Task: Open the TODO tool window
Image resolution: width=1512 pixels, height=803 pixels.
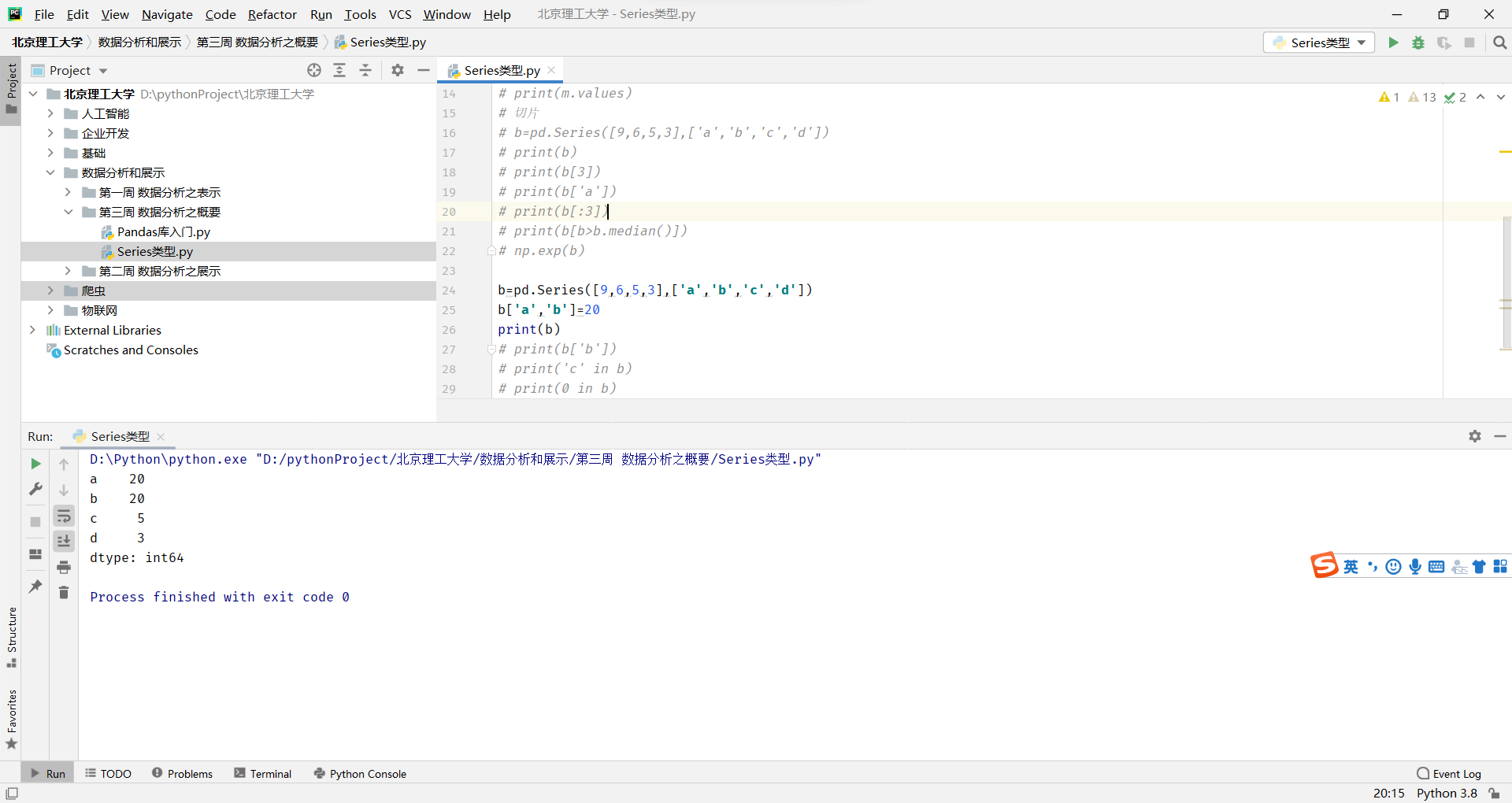Action: click(108, 773)
